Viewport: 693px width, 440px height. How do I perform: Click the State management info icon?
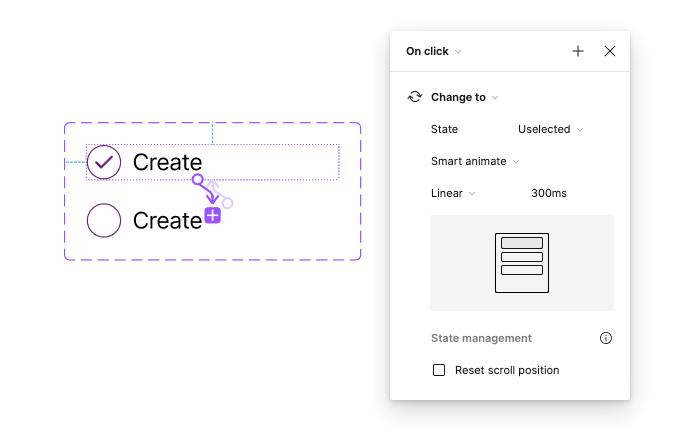tap(606, 338)
